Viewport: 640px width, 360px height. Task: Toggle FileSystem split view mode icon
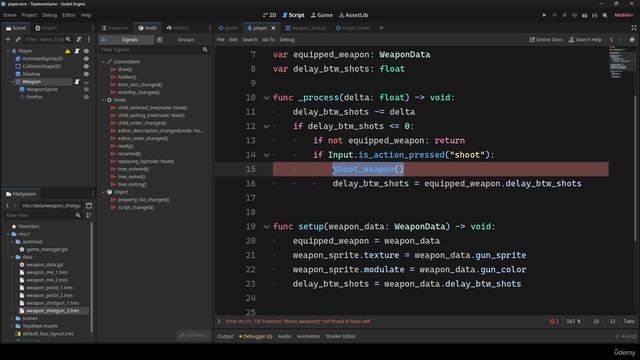point(89,206)
